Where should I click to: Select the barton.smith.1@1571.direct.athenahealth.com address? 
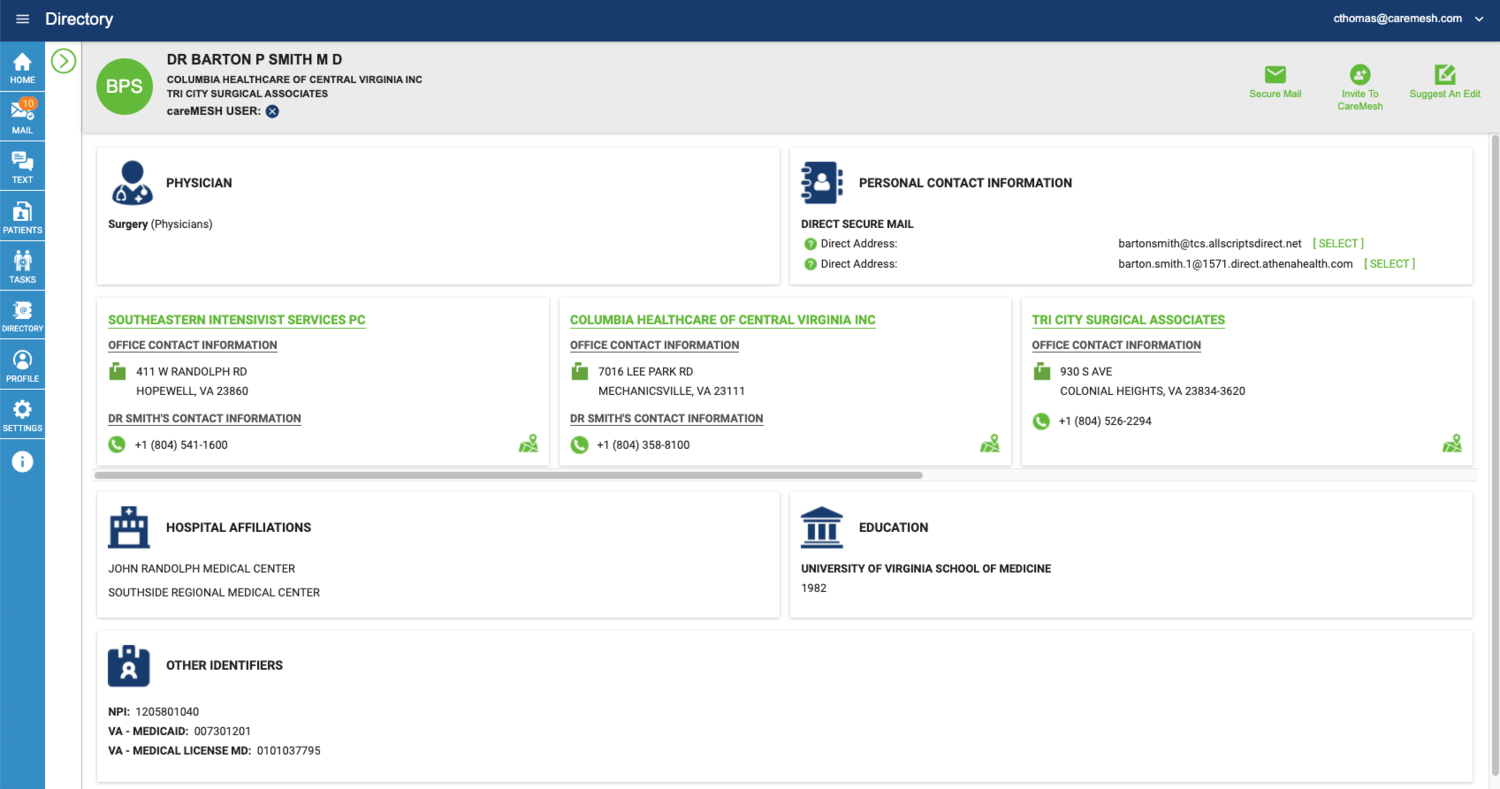(x=1389, y=264)
